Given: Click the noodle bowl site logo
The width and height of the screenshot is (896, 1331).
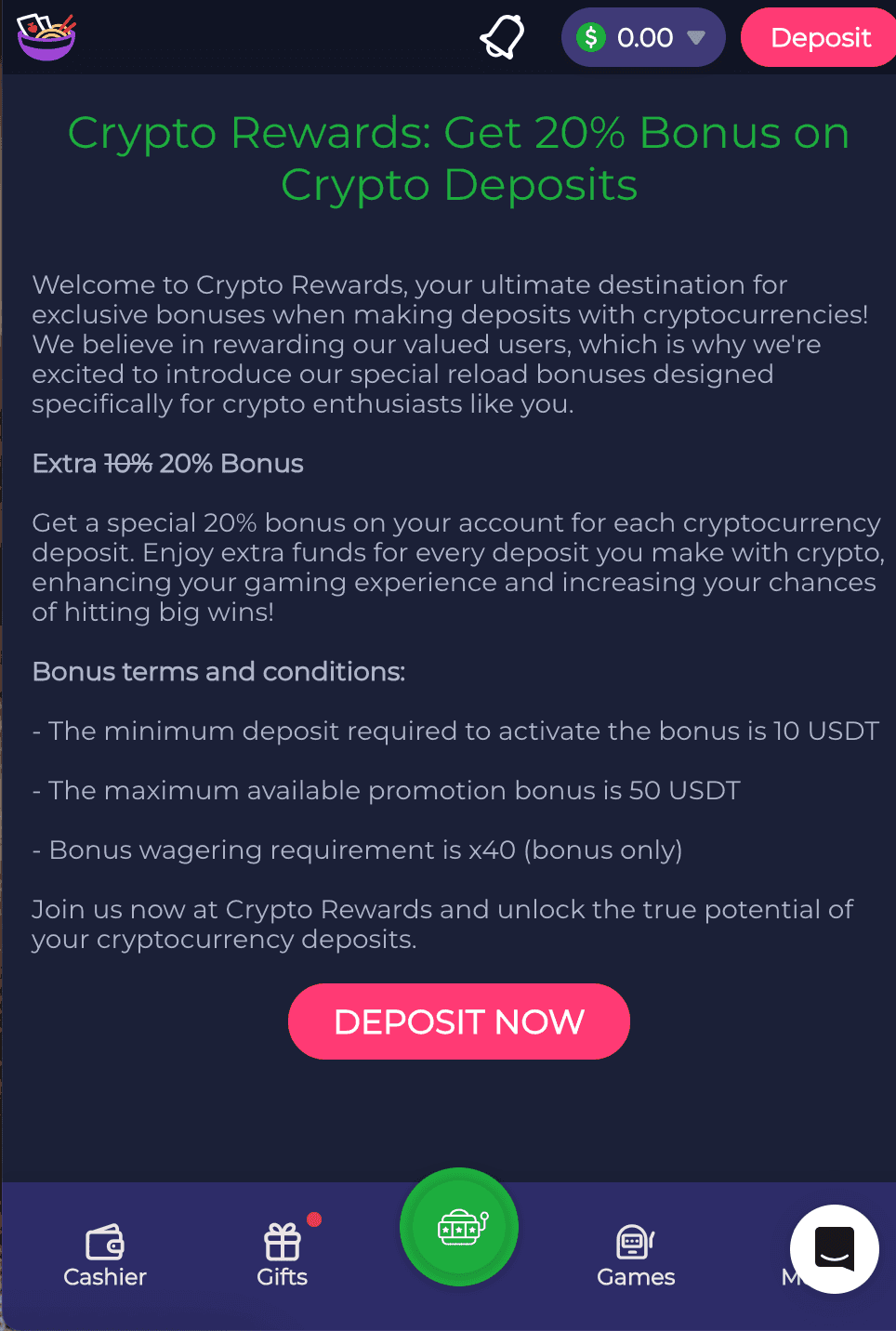Looking at the screenshot, I should click(x=46, y=37).
